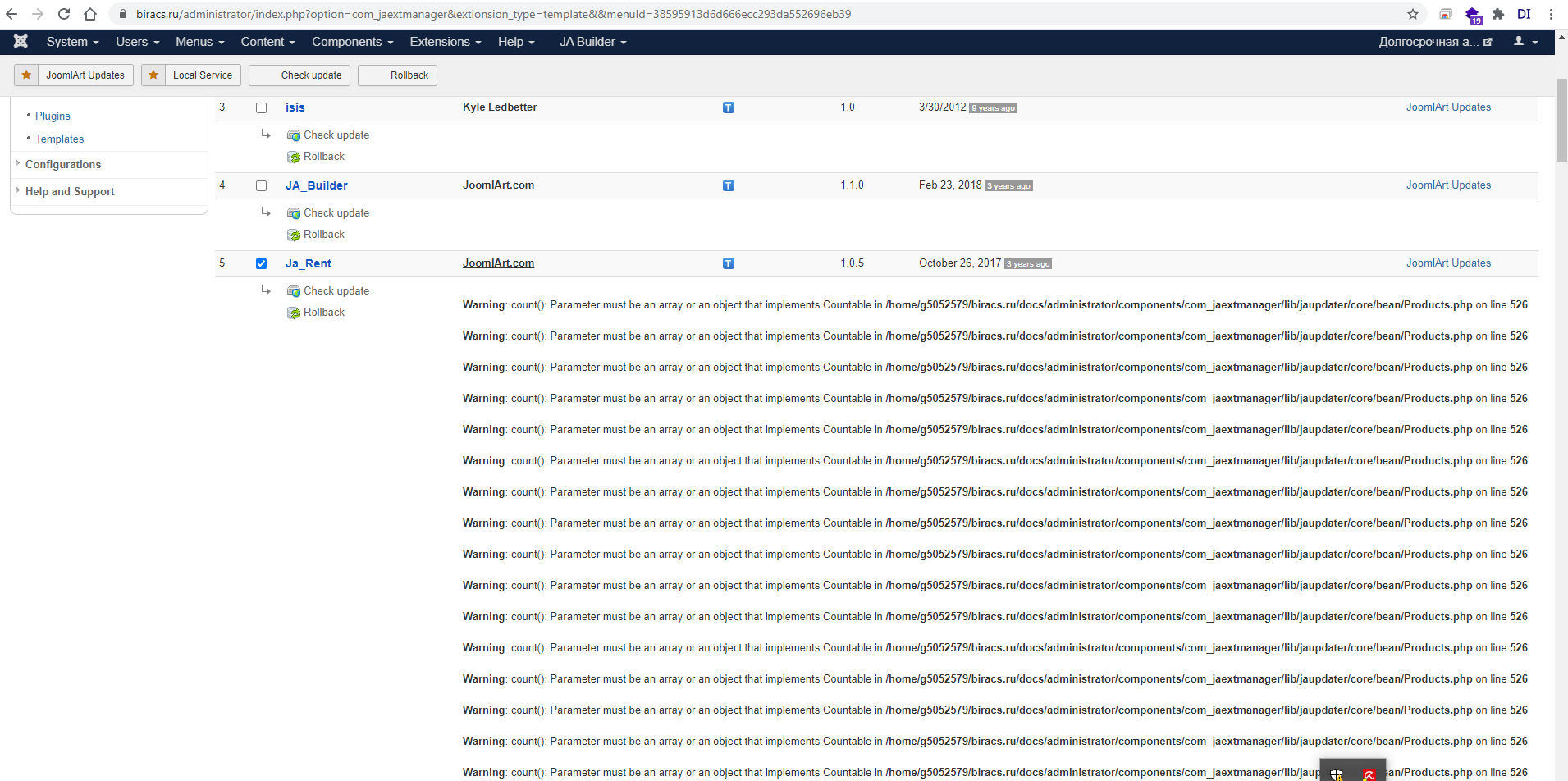Click the cast media icon in browser toolbar
The image size is (1568, 781).
[x=1446, y=14]
